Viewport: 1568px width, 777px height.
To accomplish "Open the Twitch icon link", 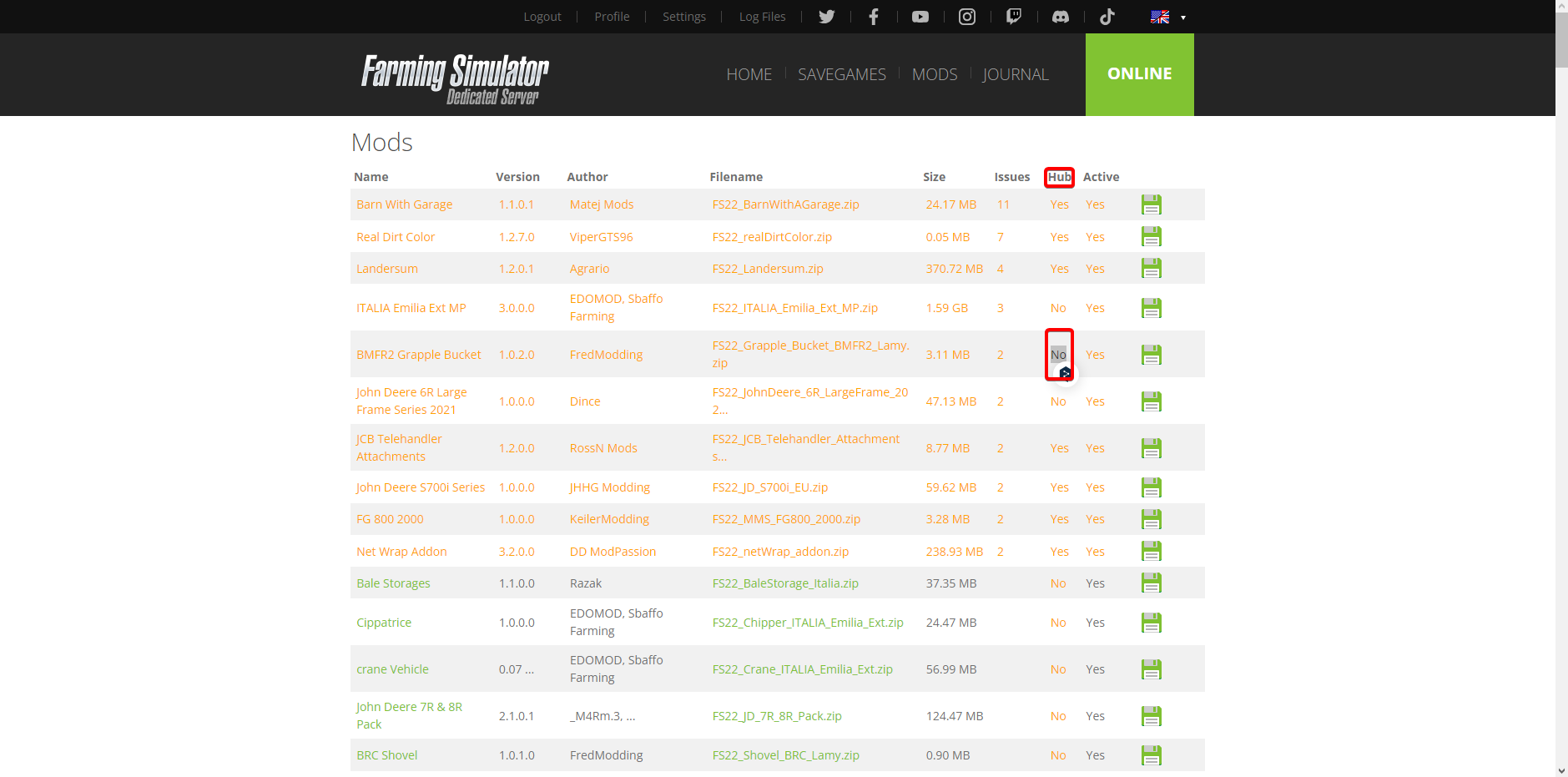I will coord(1013,17).
